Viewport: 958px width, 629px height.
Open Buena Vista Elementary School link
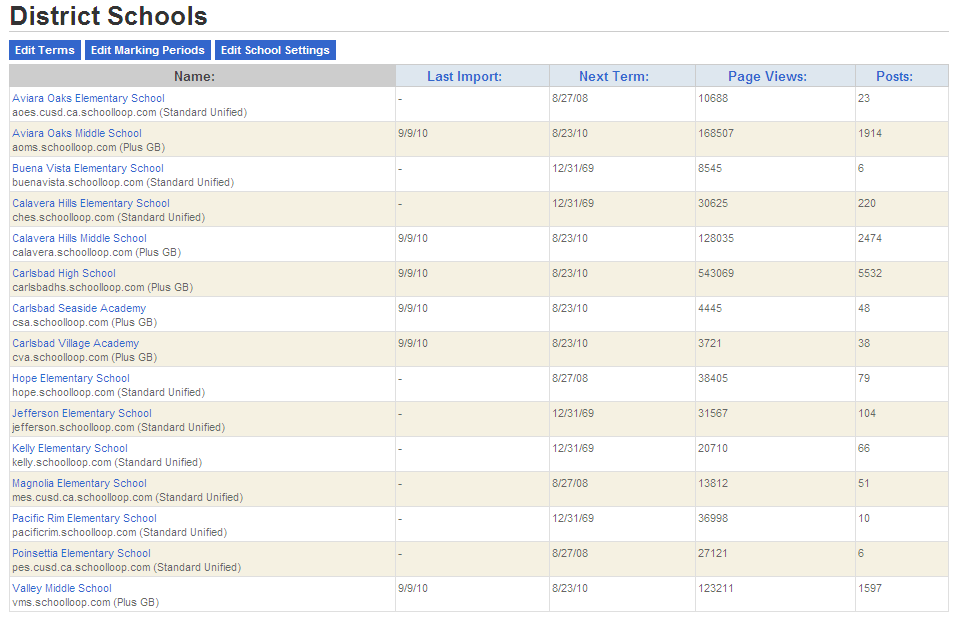(87, 168)
